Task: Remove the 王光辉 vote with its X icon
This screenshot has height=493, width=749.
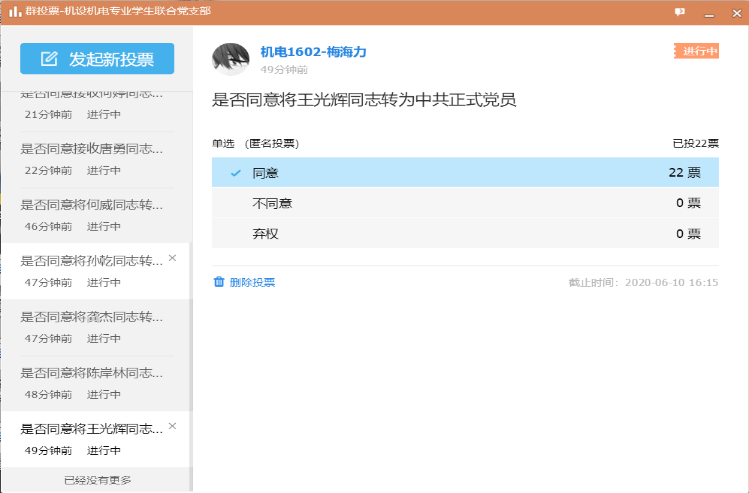Action: point(172,426)
